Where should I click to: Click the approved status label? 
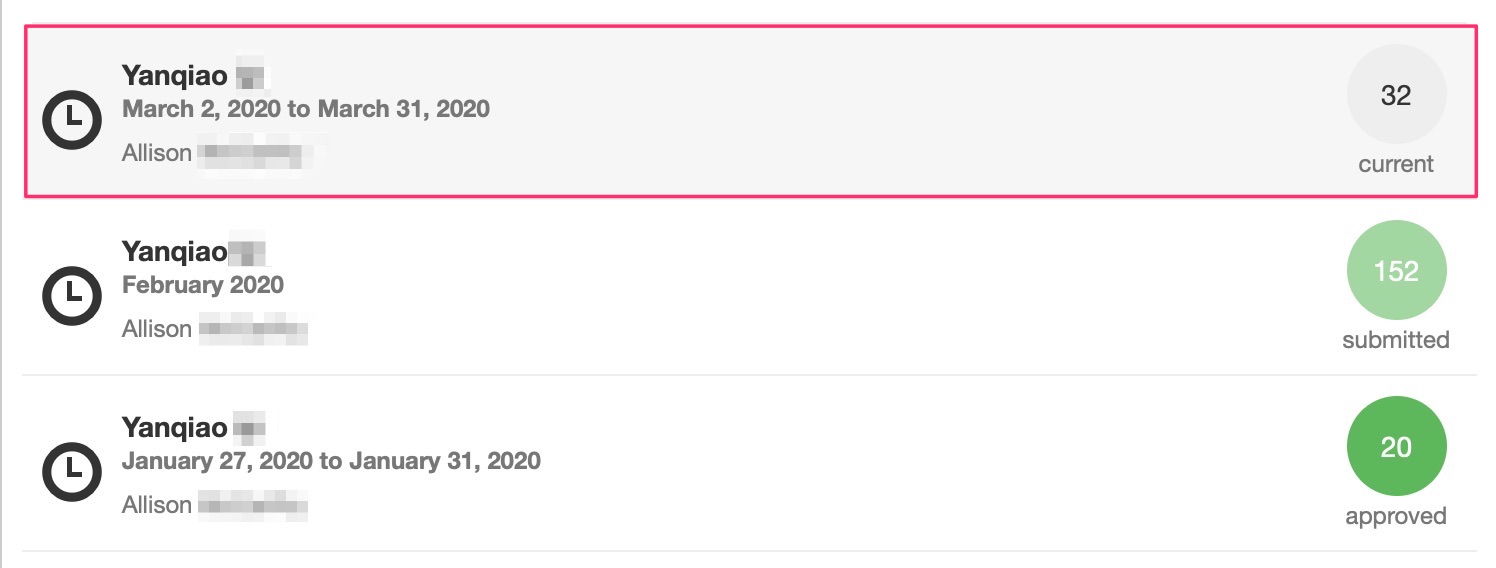point(1396,516)
